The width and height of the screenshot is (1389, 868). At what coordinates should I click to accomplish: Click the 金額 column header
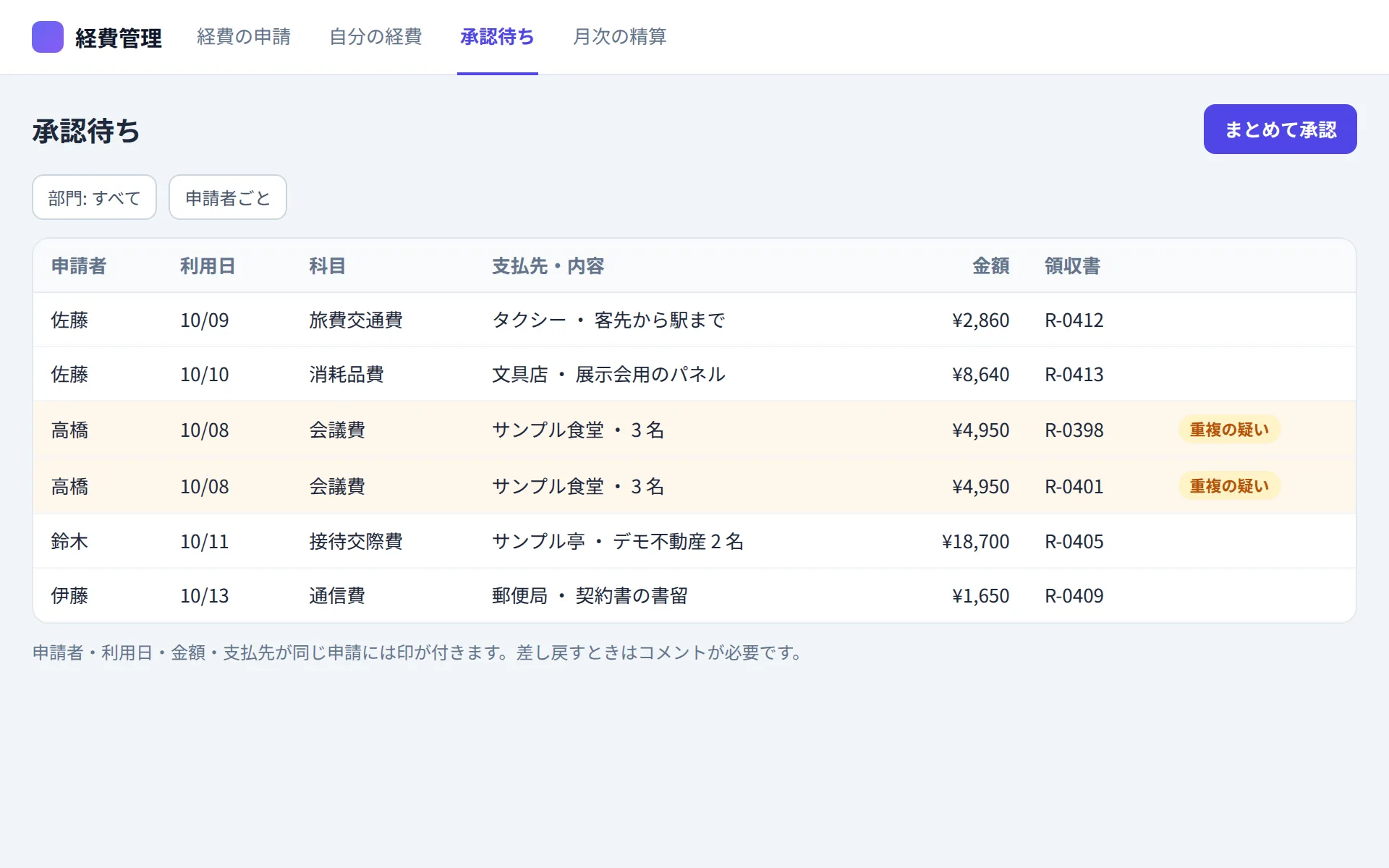coord(990,266)
